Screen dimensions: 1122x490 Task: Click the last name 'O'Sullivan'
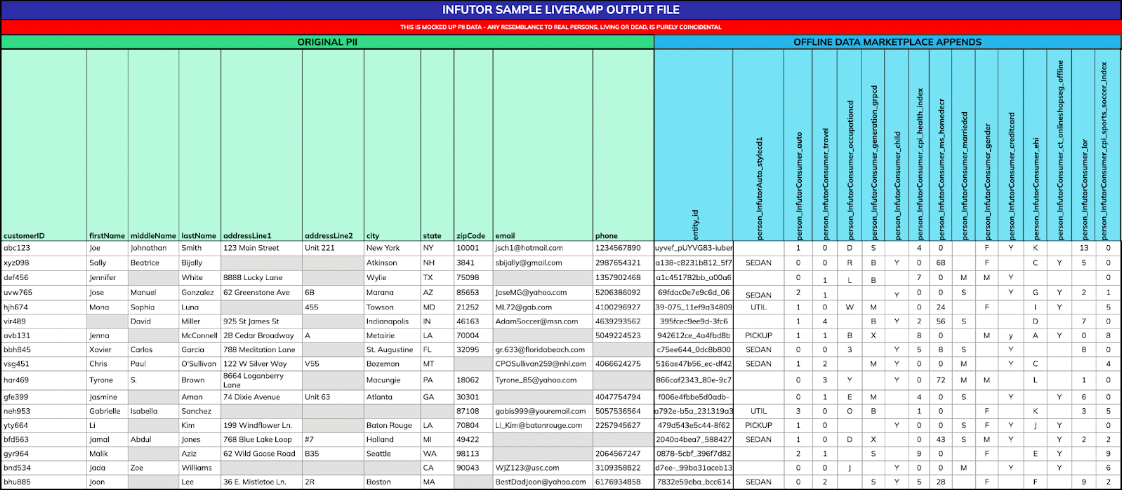point(200,363)
